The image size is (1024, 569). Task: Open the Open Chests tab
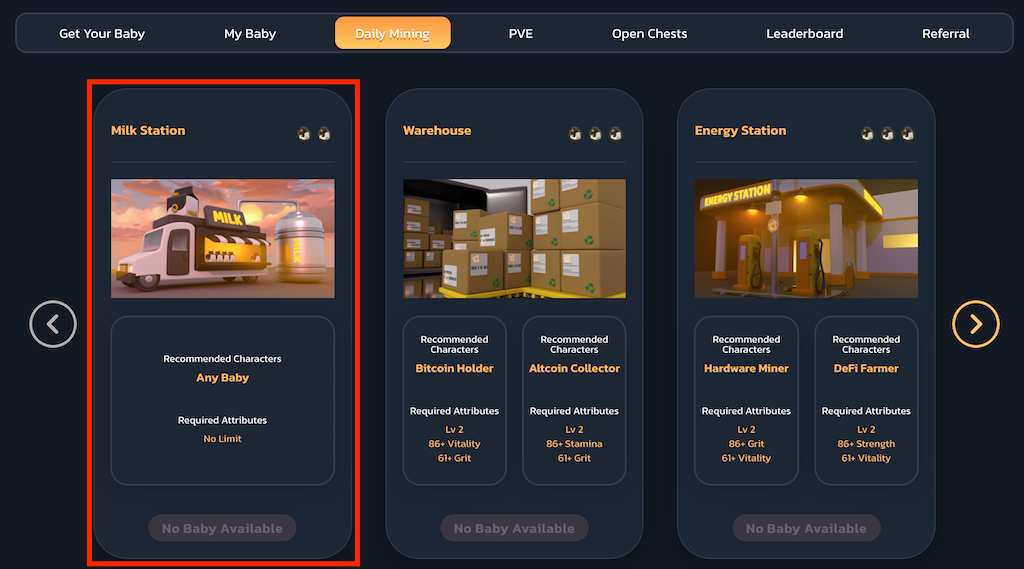click(649, 33)
